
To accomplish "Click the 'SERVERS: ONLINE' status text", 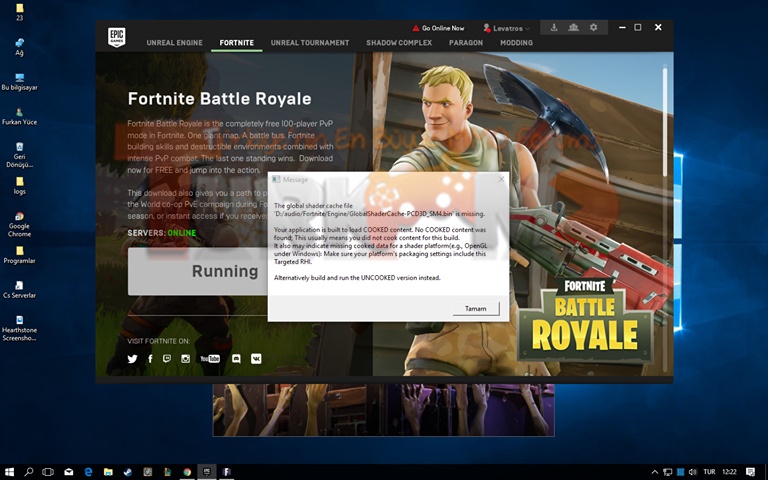I will [162, 233].
